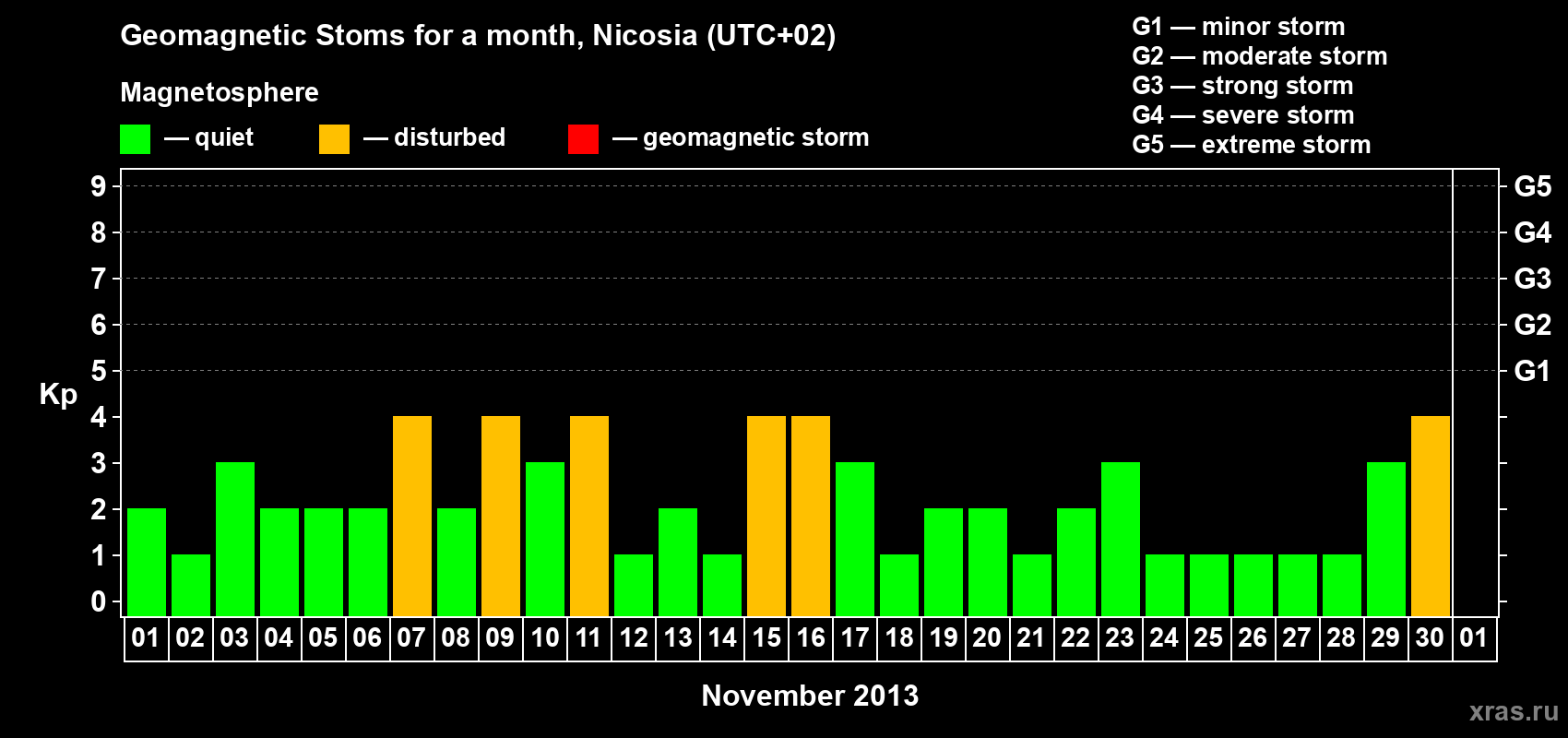Click the 'Magnetosphere' legend heading
The width and height of the screenshot is (1568, 738).
tap(220, 92)
